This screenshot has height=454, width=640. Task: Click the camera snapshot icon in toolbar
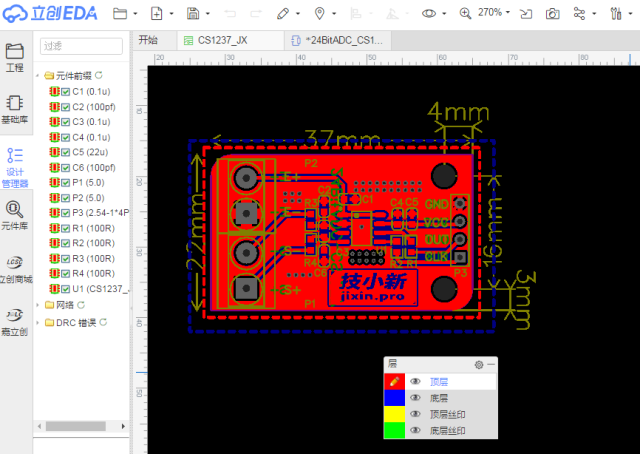click(552, 13)
